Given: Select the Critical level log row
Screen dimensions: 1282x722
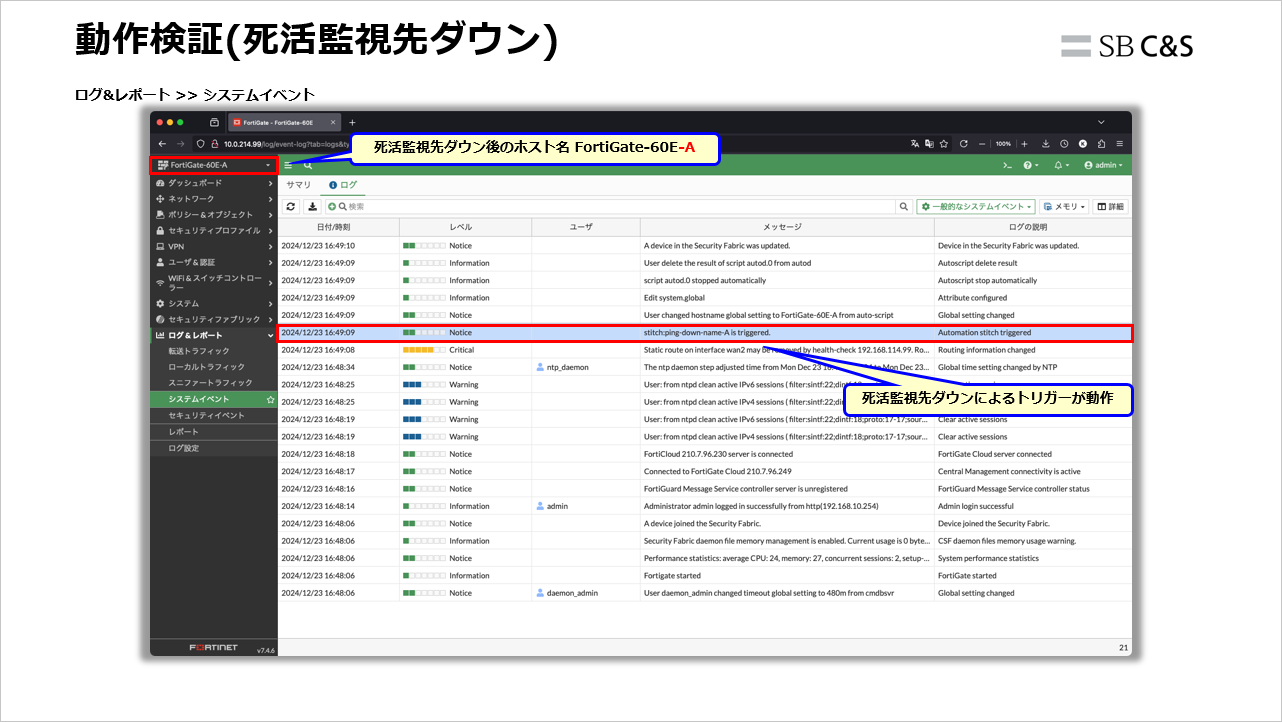Looking at the screenshot, I should (705, 350).
